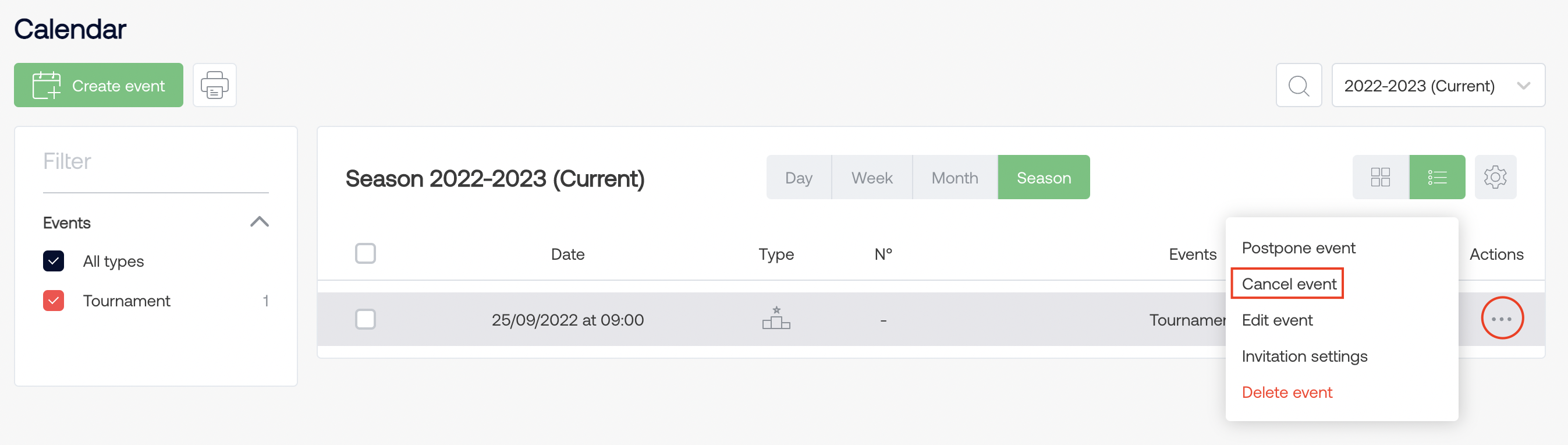Click Delete event in menu
The width and height of the screenshot is (1568, 445).
coord(1286,392)
